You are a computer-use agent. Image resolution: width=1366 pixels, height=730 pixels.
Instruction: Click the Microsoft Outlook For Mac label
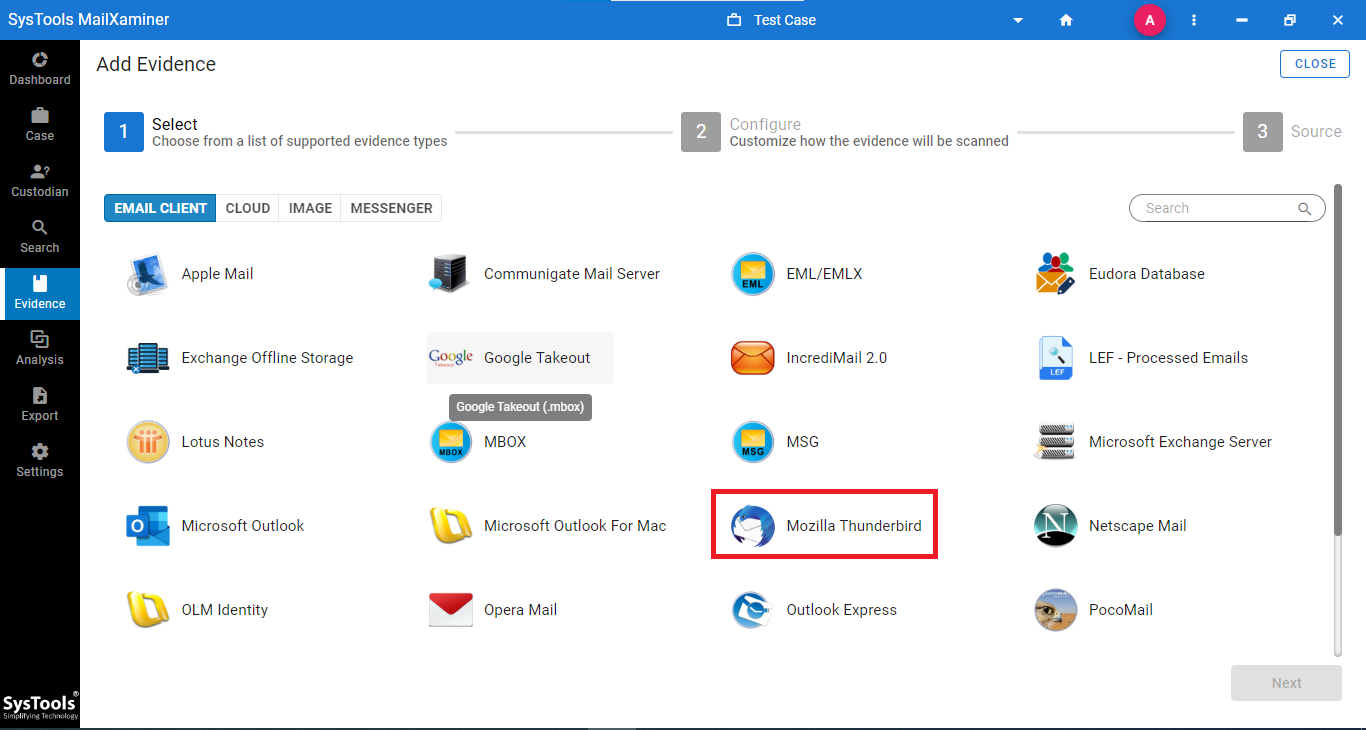coord(575,526)
